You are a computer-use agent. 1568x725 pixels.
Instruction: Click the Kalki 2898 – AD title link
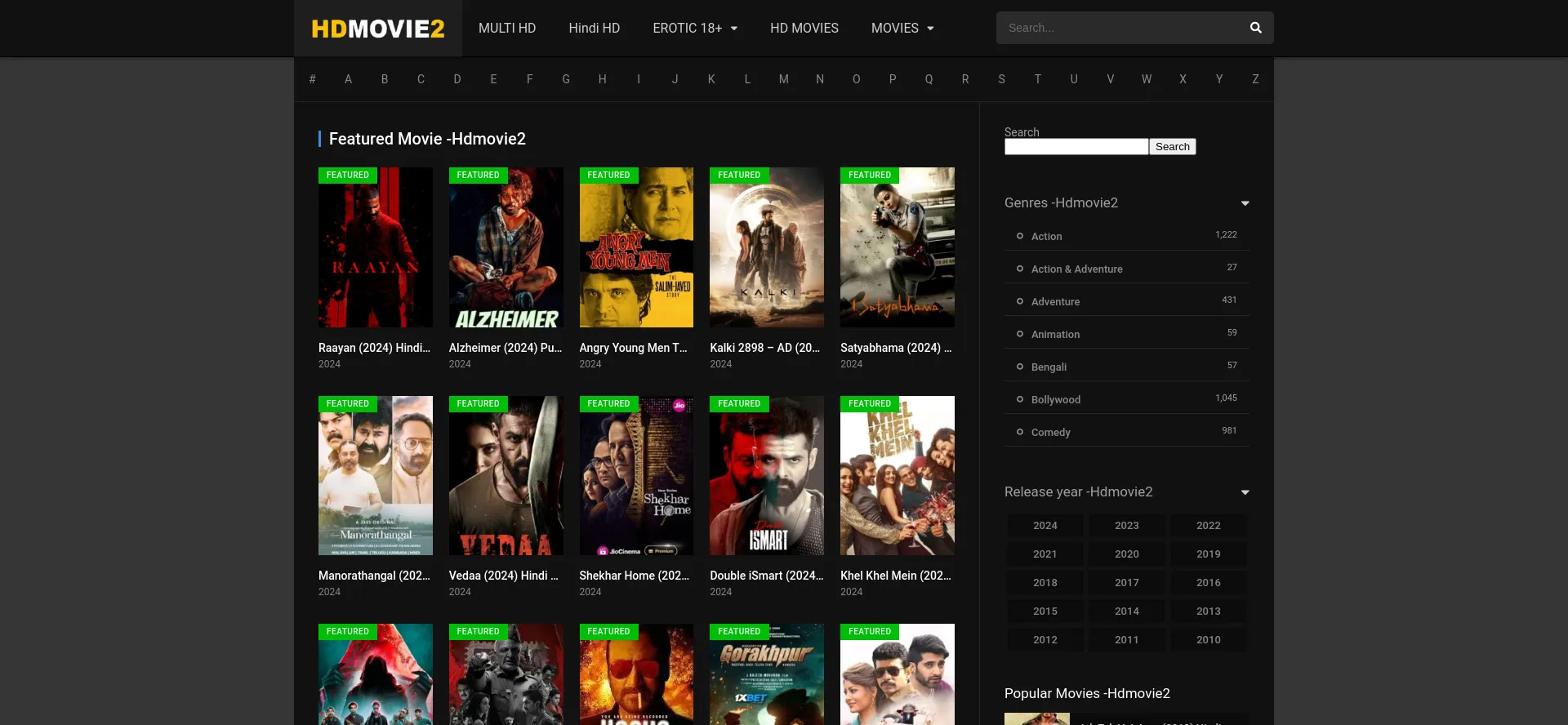coord(765,348)
